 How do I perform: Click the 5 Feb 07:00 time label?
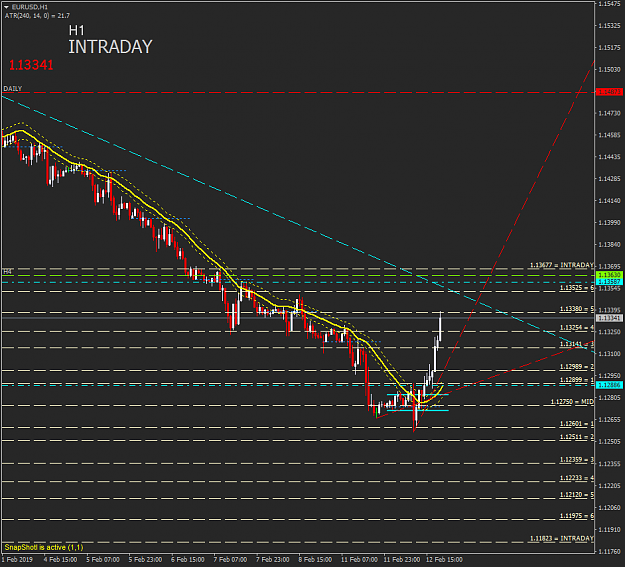(103, 559)
